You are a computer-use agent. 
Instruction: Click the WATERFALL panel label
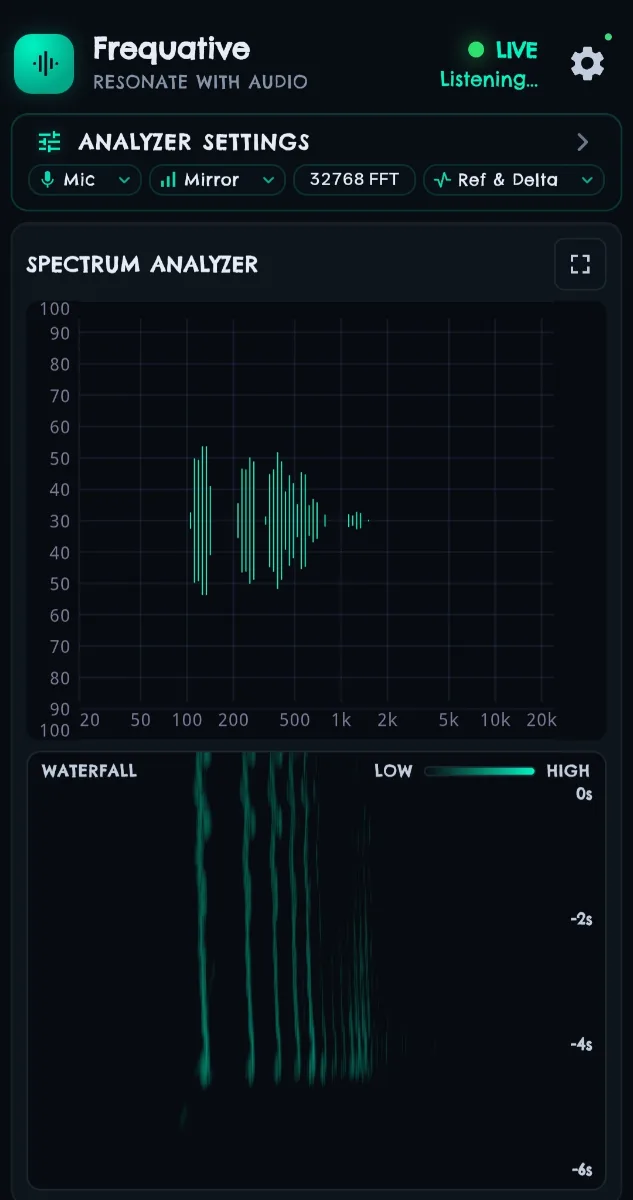(89, 771)
